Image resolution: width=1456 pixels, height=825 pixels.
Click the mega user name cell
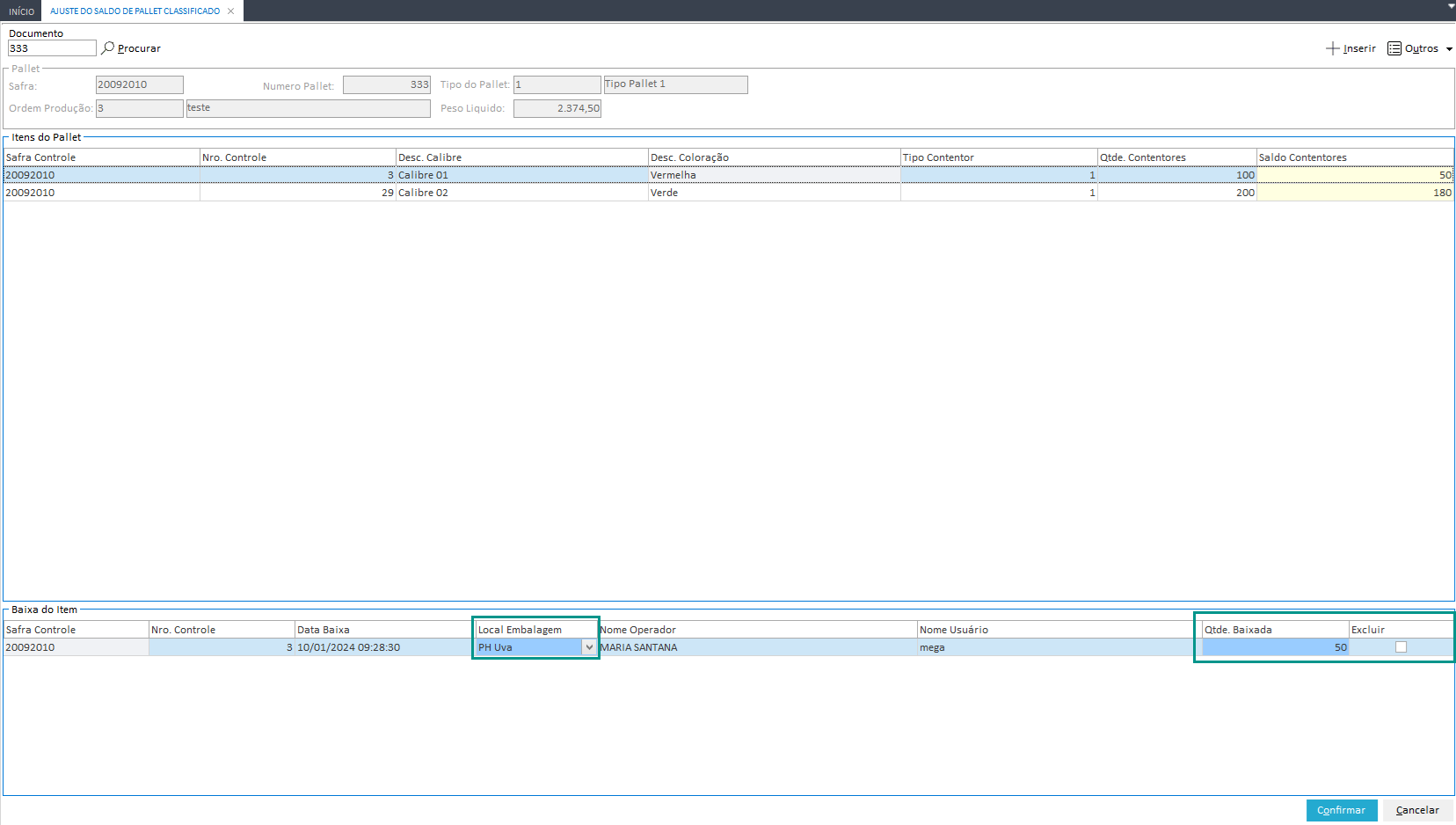point(1059,647)
